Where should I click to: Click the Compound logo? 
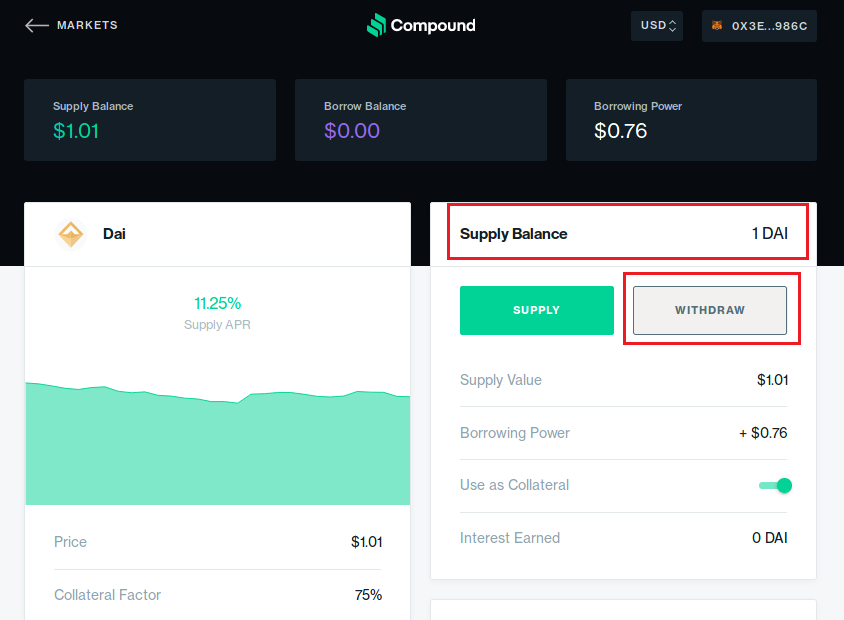(x=421, y=25)
